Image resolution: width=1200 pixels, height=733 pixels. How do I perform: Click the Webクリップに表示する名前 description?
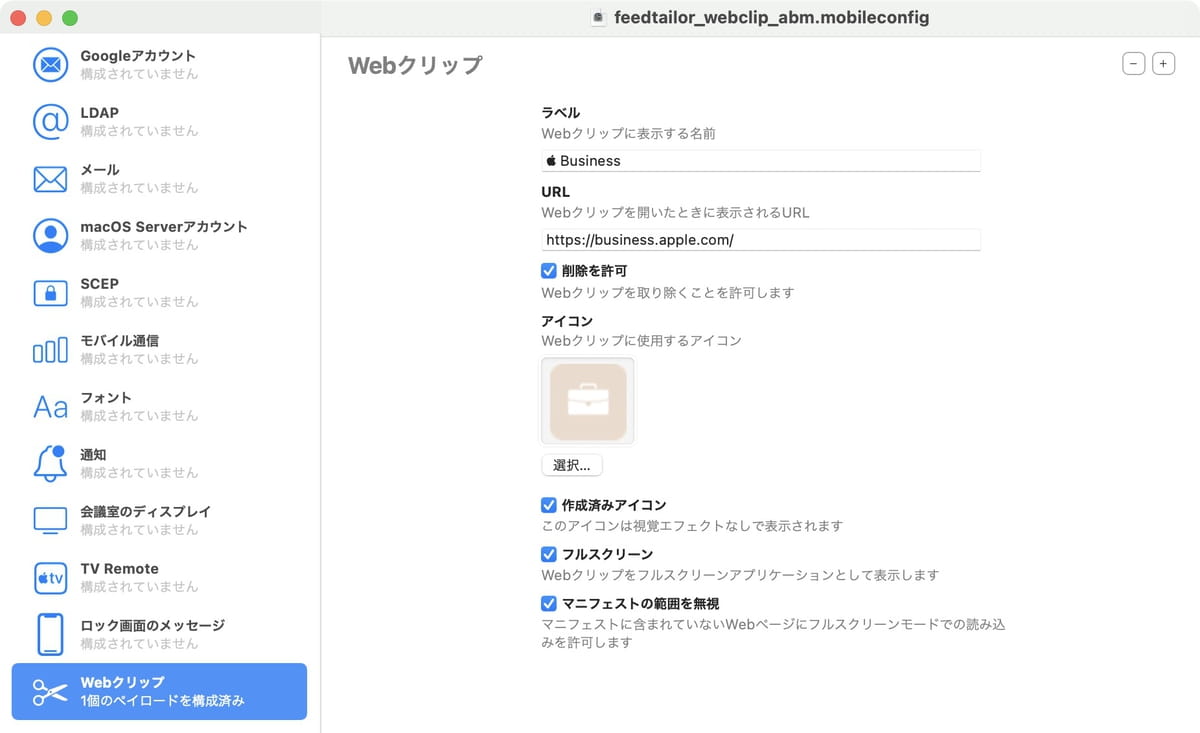pyautogui.click(x=629, y=133)
